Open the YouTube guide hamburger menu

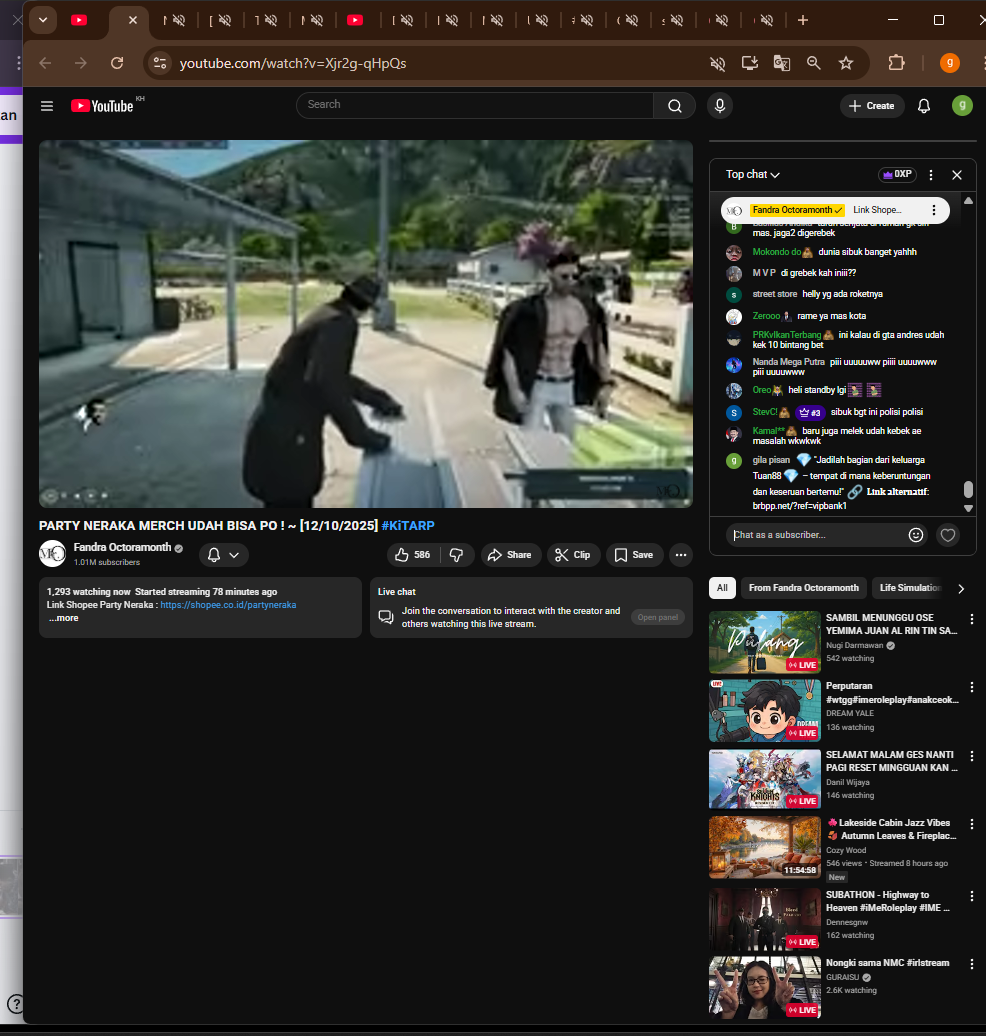(x=46, y=106)
